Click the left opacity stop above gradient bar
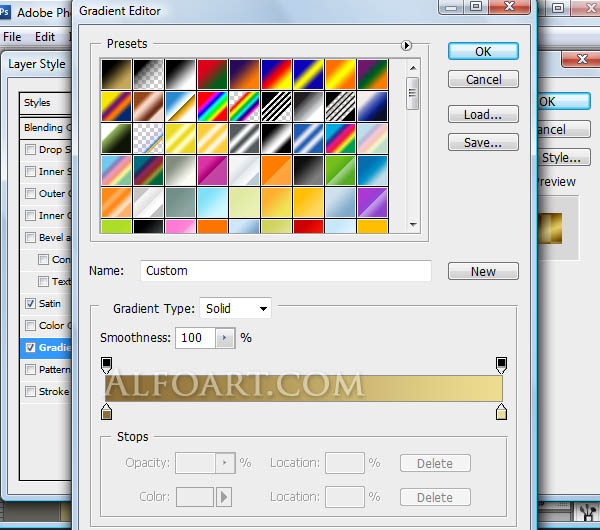The width and height of the screenshot is (600, 530). pos(106,365)
